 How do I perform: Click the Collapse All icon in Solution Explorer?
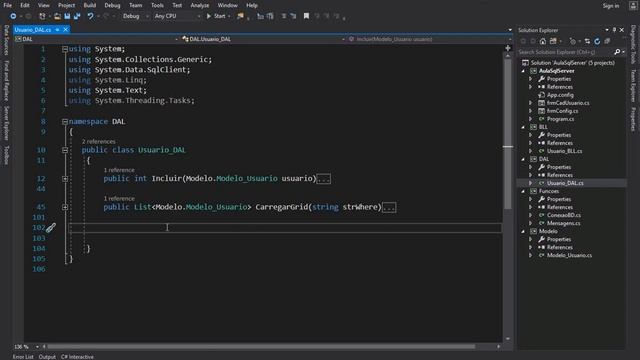tap(607, 41)
